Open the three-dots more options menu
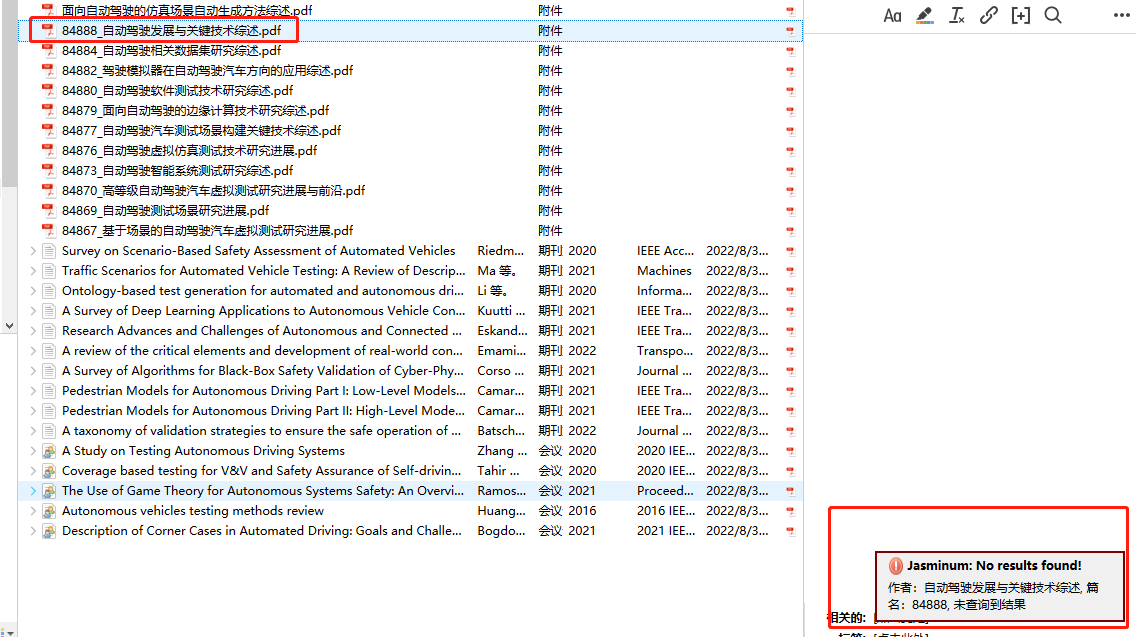This screenshot has height=637, width=1136. coord(1121,15)
